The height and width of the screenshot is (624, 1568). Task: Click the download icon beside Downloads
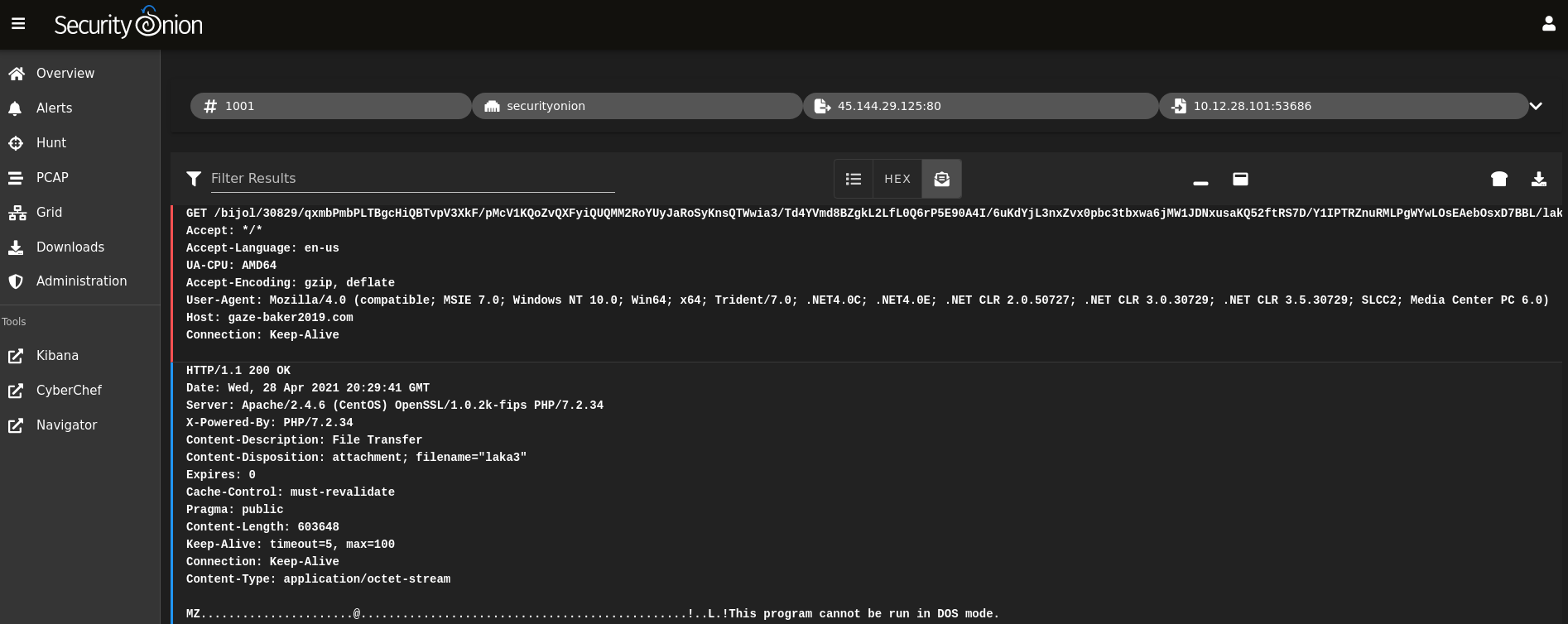(16, 247)
